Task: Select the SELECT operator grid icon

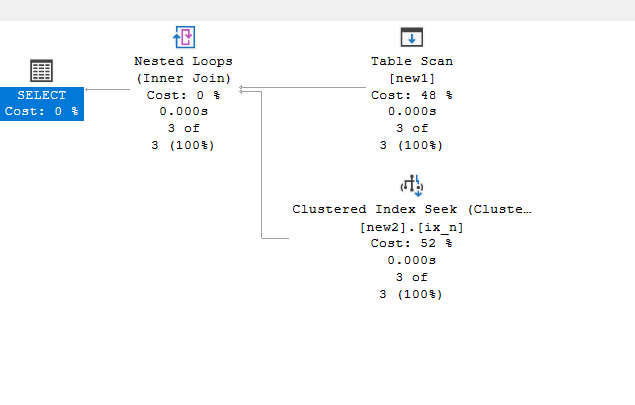Action: click(x=41, y=70)
